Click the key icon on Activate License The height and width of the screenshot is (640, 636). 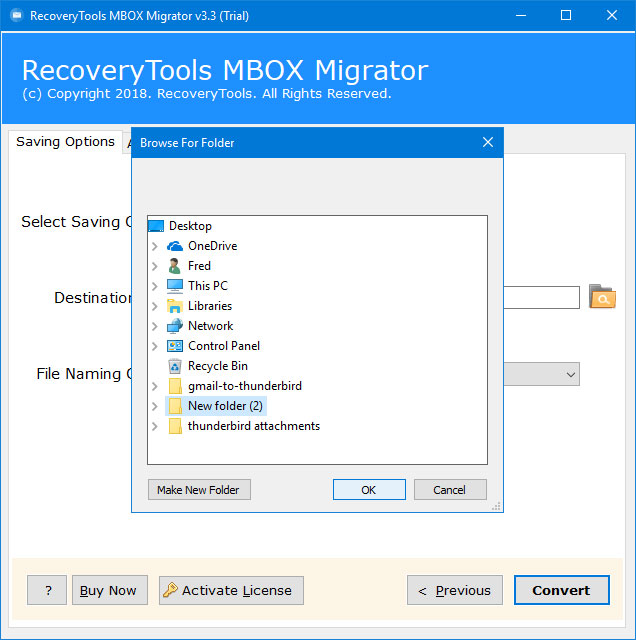point(170,590)
